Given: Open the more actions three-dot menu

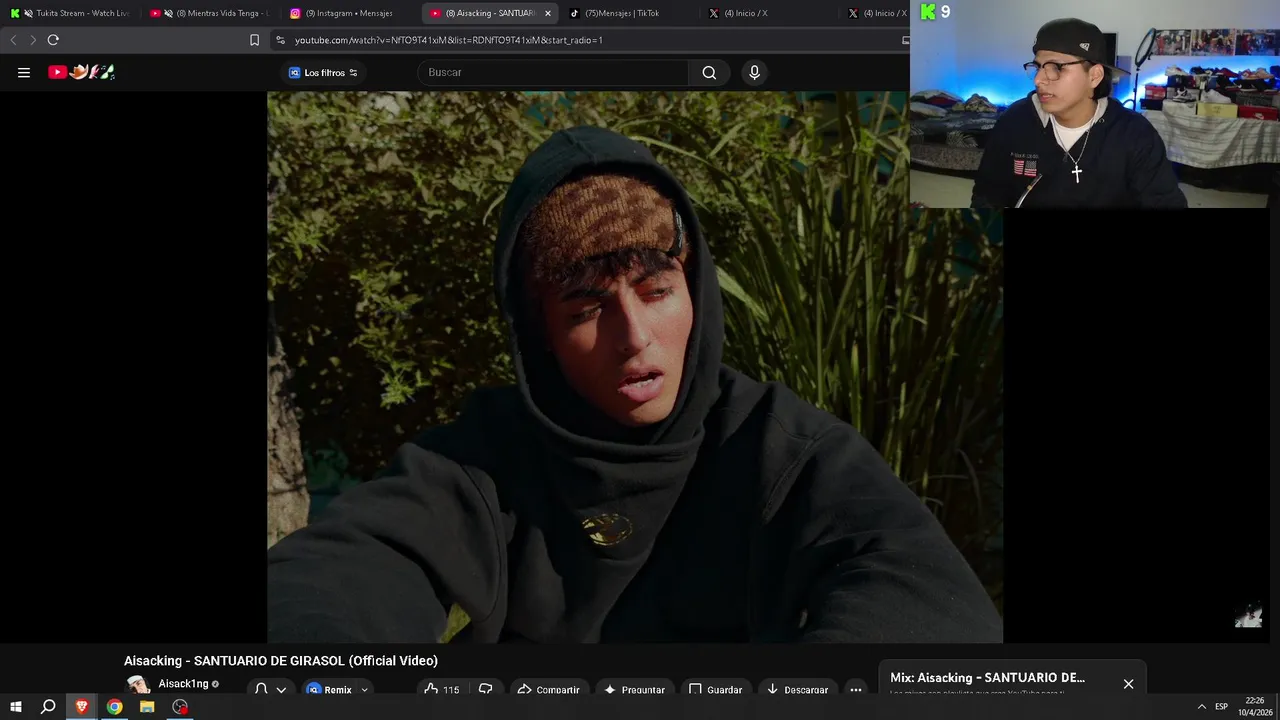Looking at the screenshot, I should 856,689.
